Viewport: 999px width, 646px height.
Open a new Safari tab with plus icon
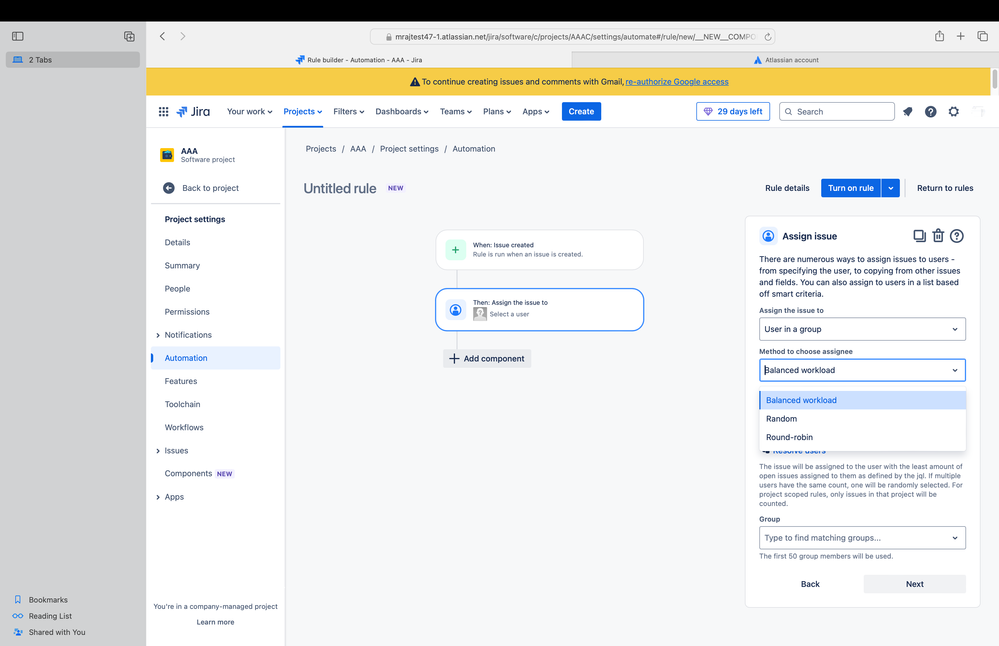coord(960,36)
